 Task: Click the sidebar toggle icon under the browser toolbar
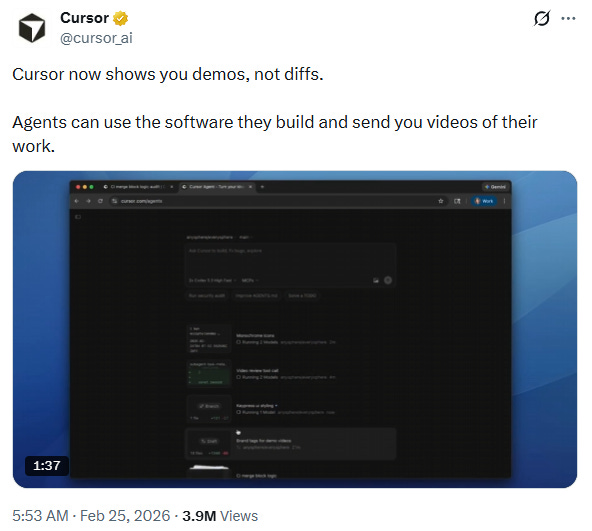tap(78, 217)
